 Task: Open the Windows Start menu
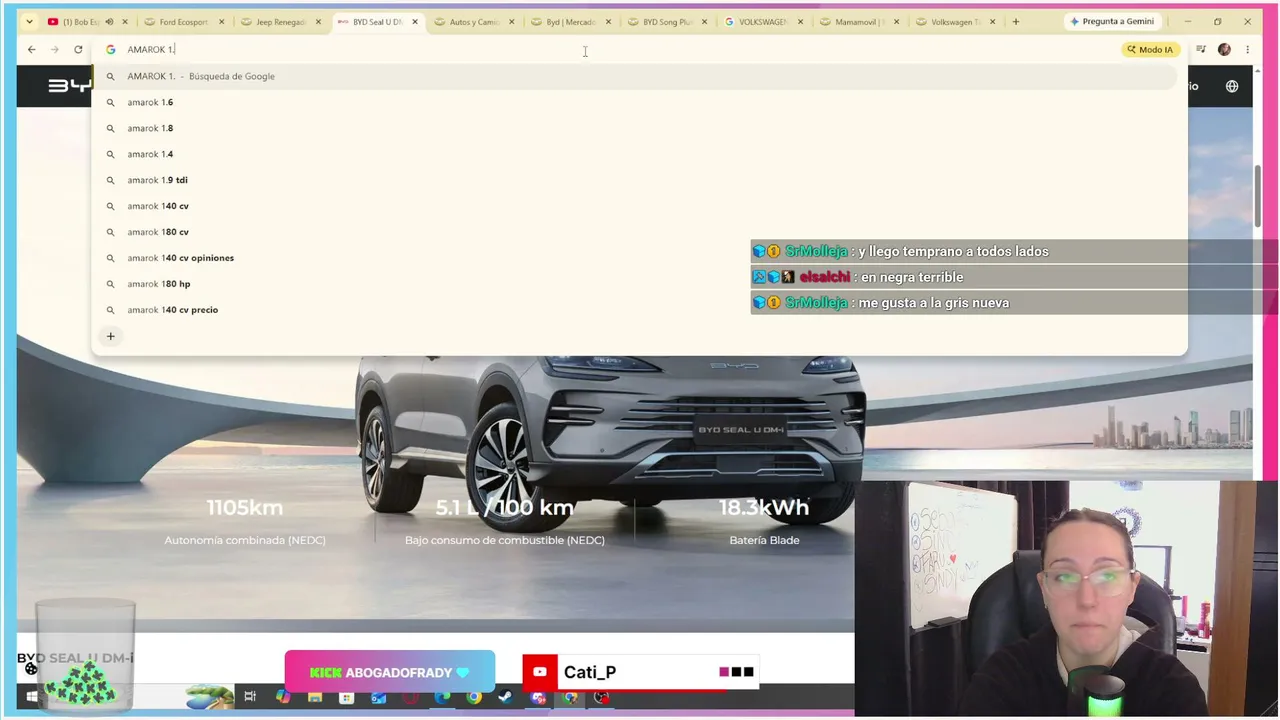point(32,697)
